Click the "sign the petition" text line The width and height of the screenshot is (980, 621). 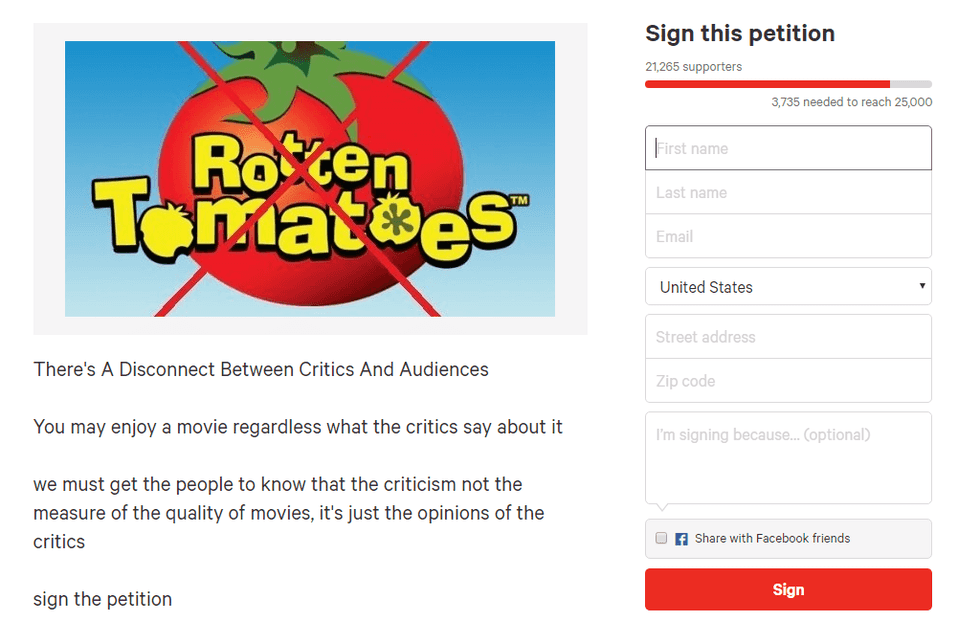[x=103, y=600]
